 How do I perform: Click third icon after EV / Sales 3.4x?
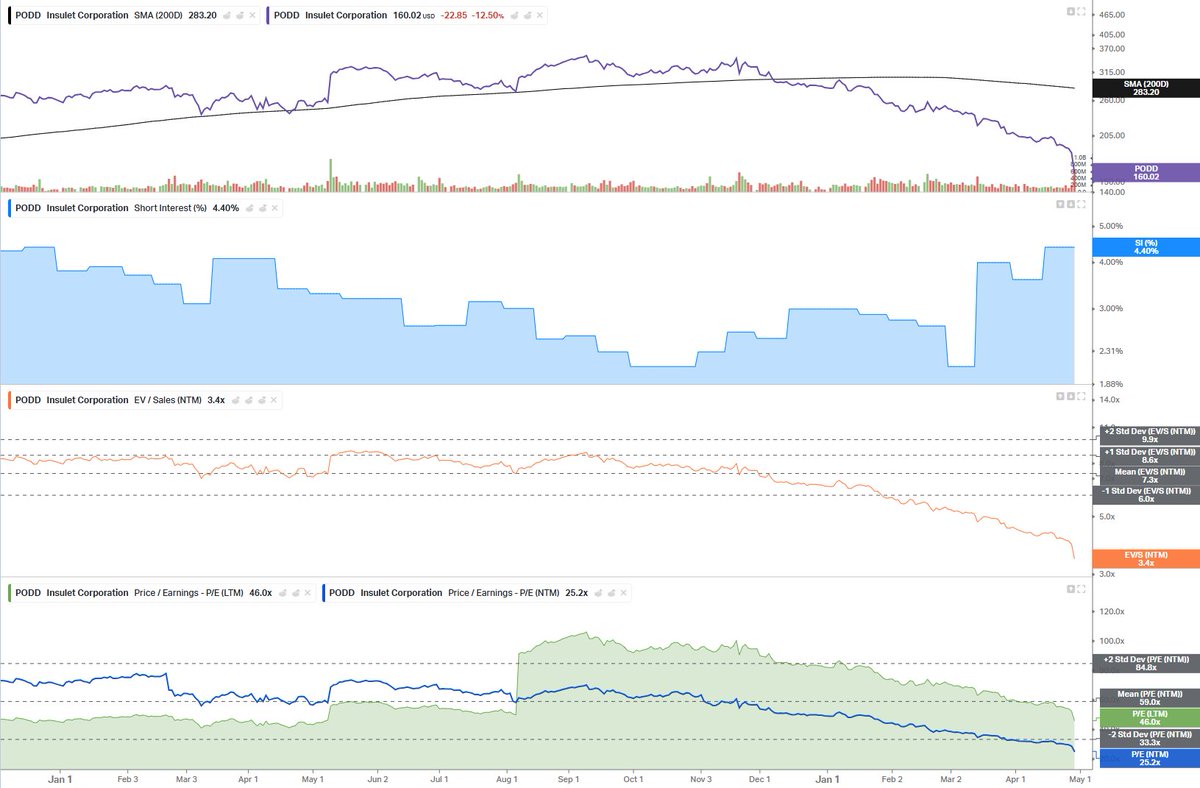[262, 400]
